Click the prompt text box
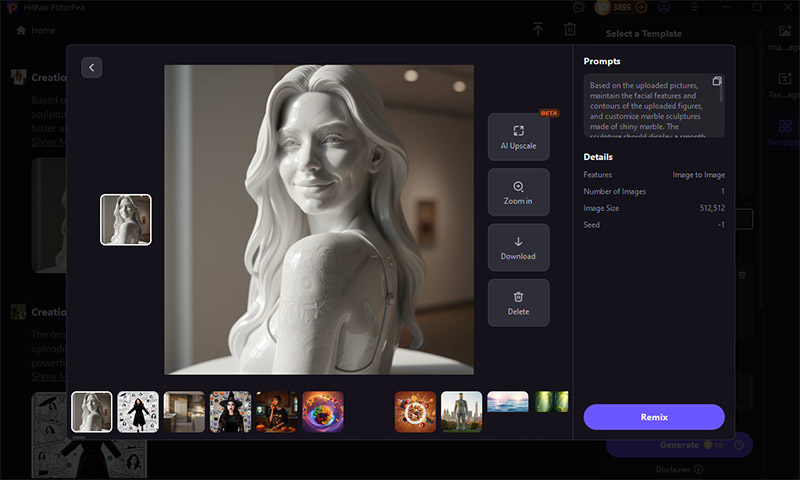The width and height of the screenshot is (800, 480). [654, 106]
